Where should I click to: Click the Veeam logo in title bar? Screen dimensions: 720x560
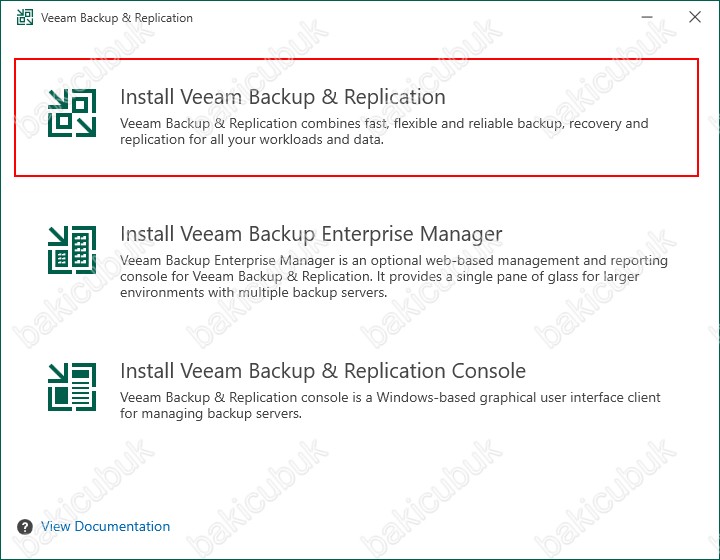coord(25,17)
